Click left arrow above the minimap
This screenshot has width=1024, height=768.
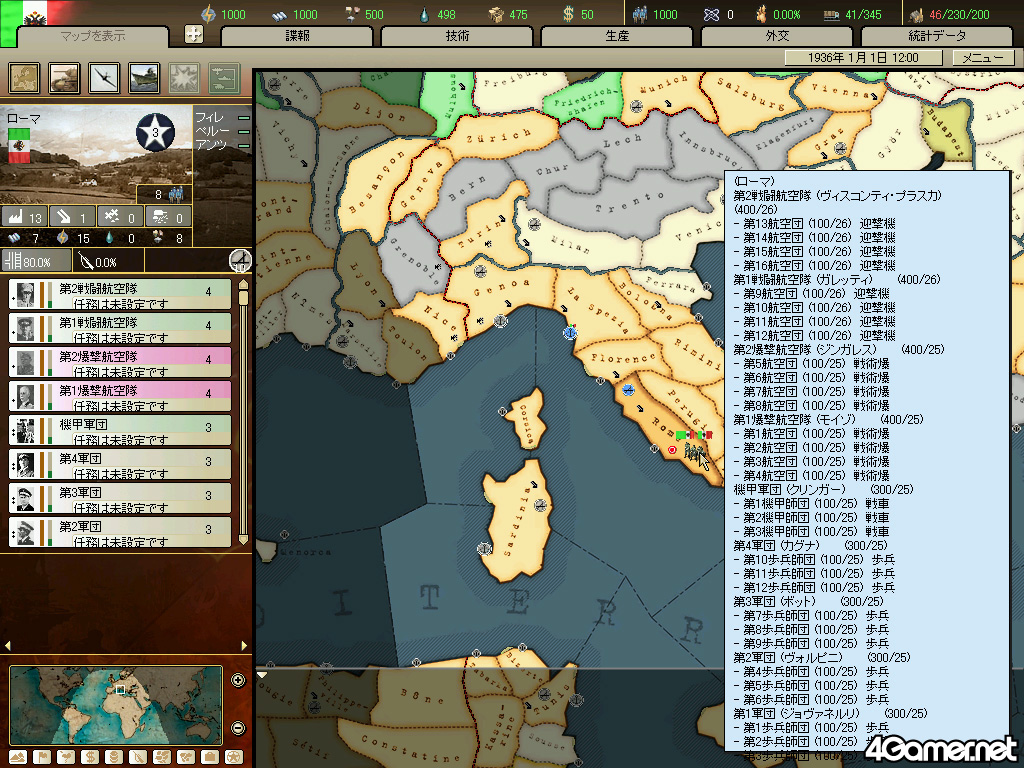point(7,645)
